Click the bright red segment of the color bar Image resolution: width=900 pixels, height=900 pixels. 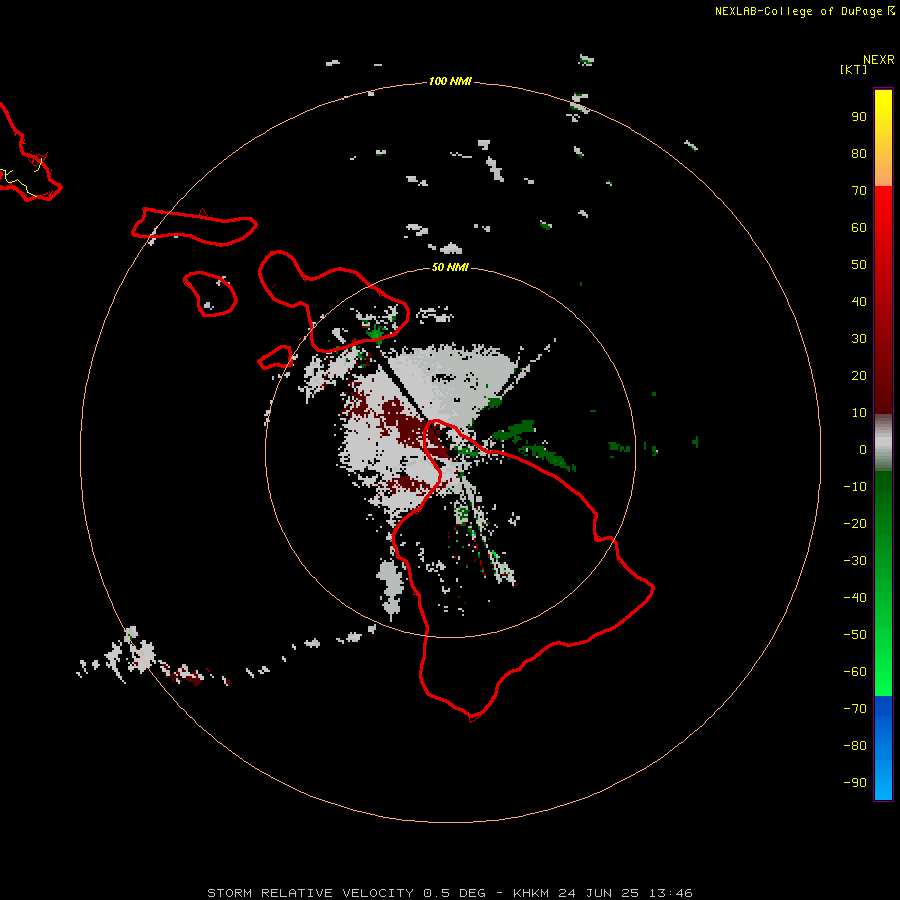(883, 300)
